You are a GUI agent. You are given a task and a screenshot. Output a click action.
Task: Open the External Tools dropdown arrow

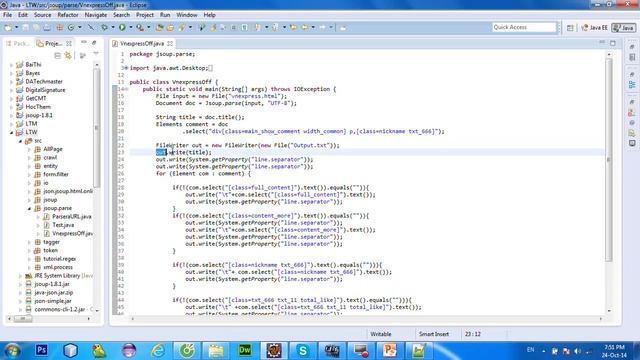click(148, 27)
